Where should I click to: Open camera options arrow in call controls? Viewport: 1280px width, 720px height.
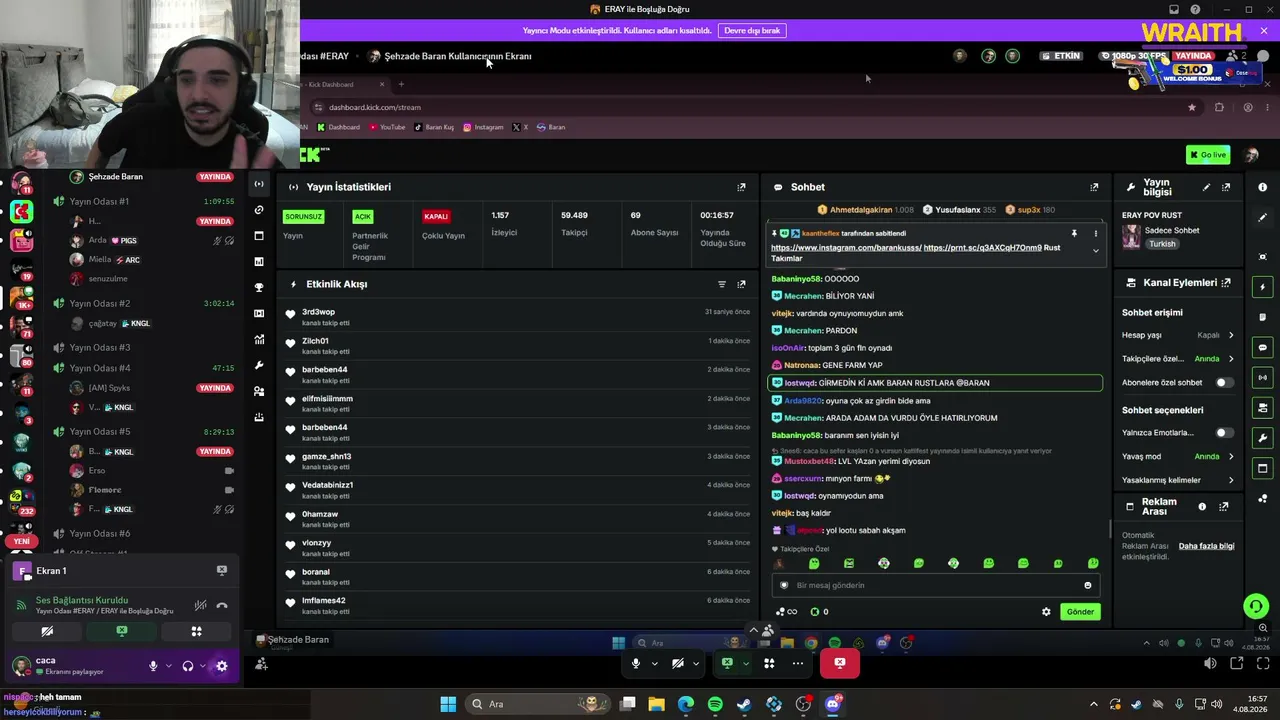(697, 663)
